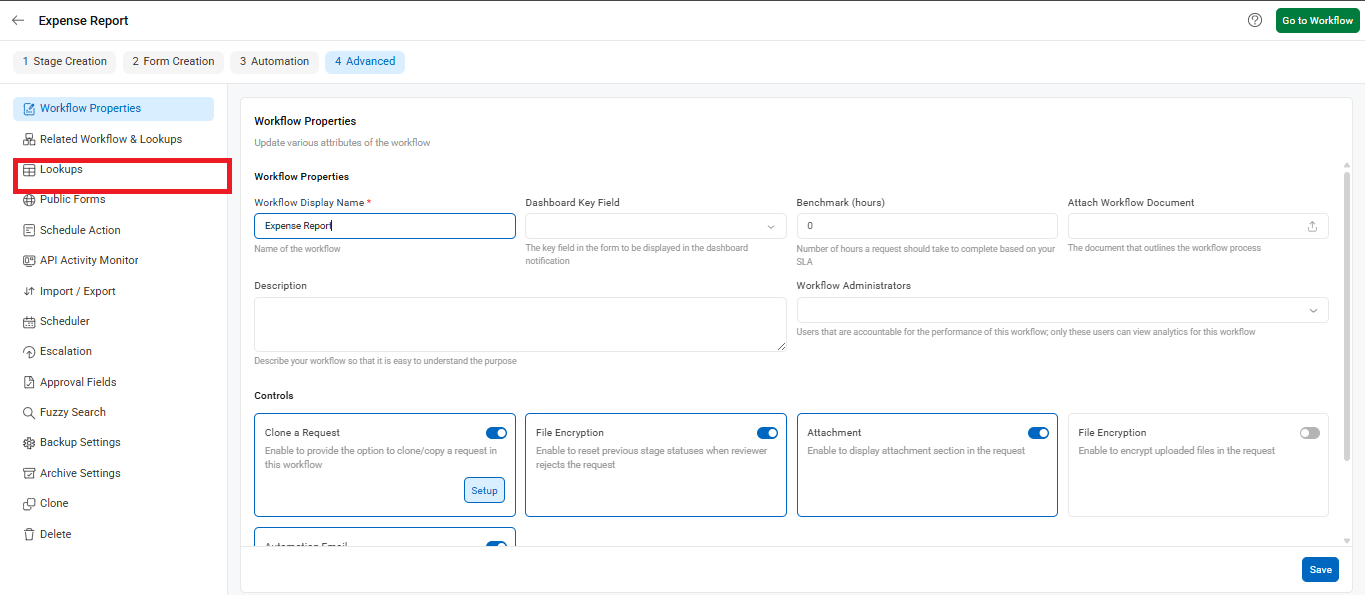Click the vertical scrollbar of the properties panel
The height and width of the screenshot is (595, 1365).
[x=1346, y=317]
